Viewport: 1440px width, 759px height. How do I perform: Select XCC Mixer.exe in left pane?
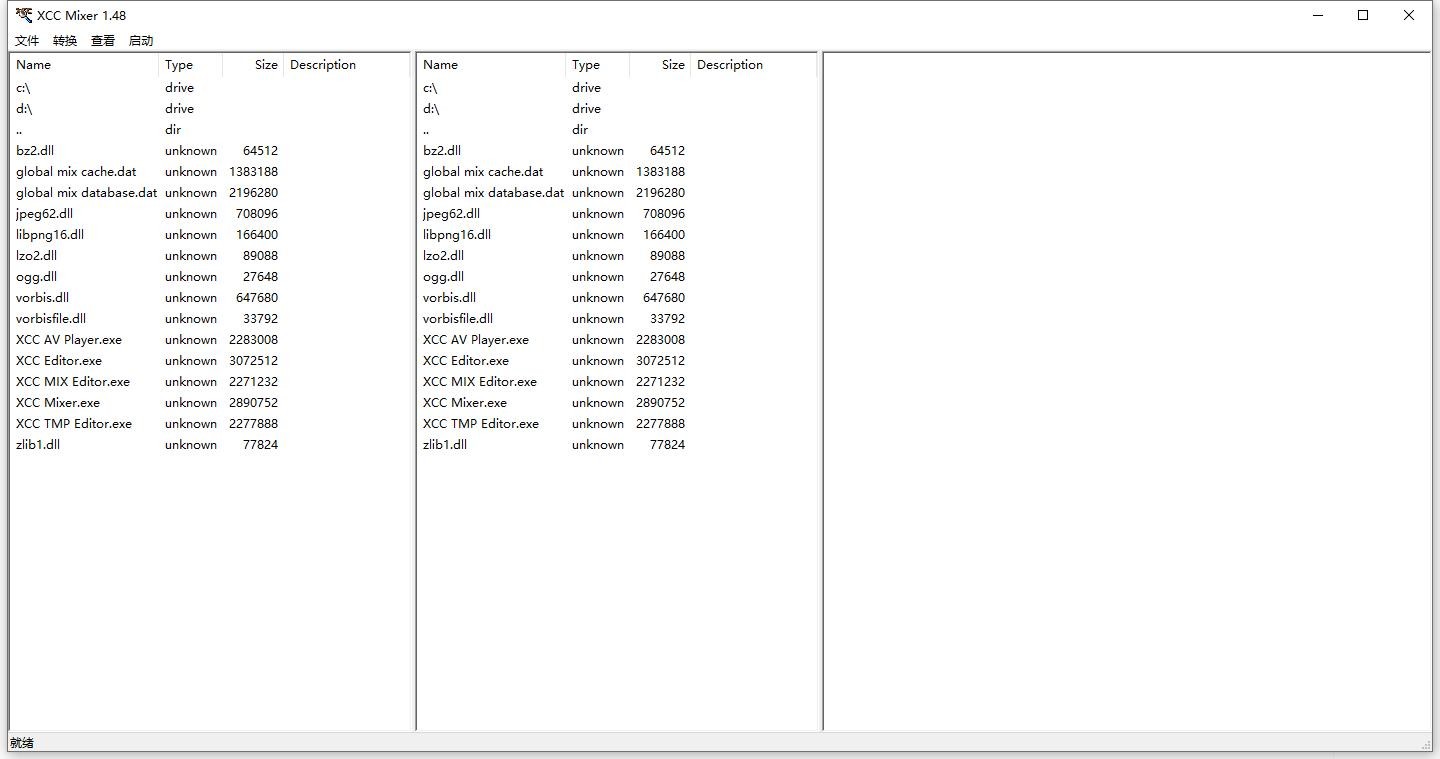pyautogui.click(x=58, y=403)
